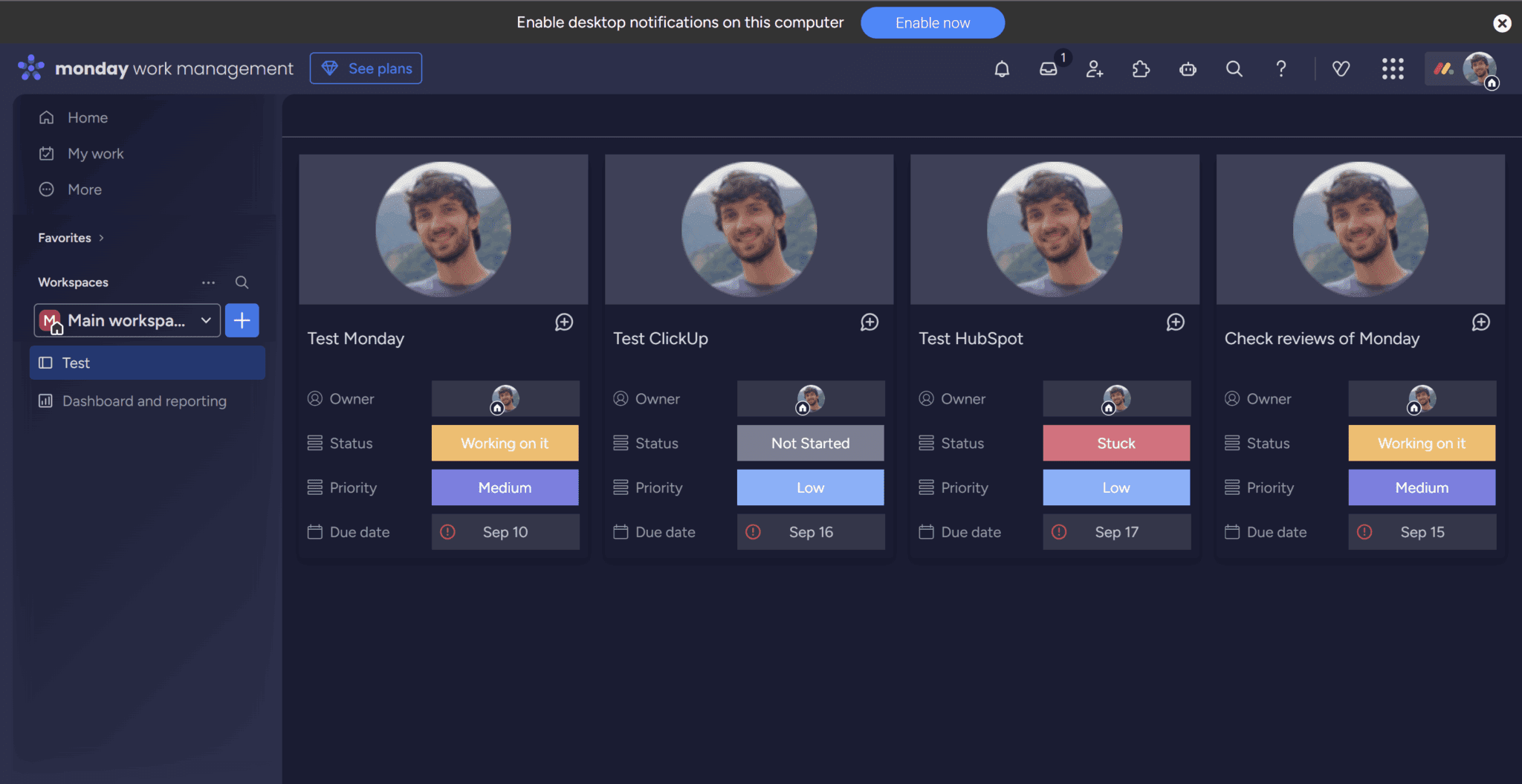Viewport: 1522px width, 784px height.
Task: Change Check reviews of Monday priority Medium
Action: [1422, 488]
